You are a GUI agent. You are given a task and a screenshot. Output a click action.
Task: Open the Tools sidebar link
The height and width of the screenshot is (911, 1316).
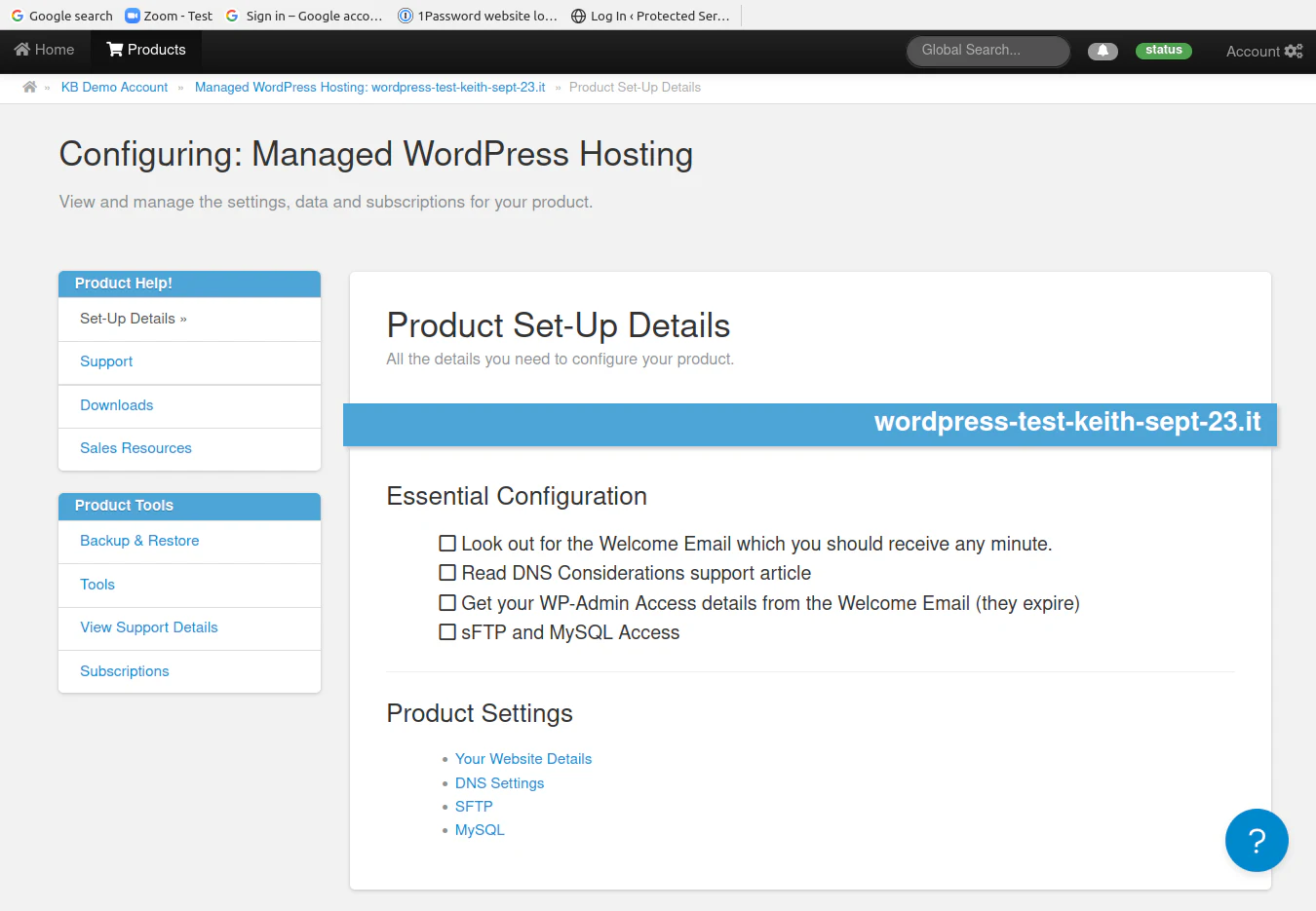tap(189, 586)
